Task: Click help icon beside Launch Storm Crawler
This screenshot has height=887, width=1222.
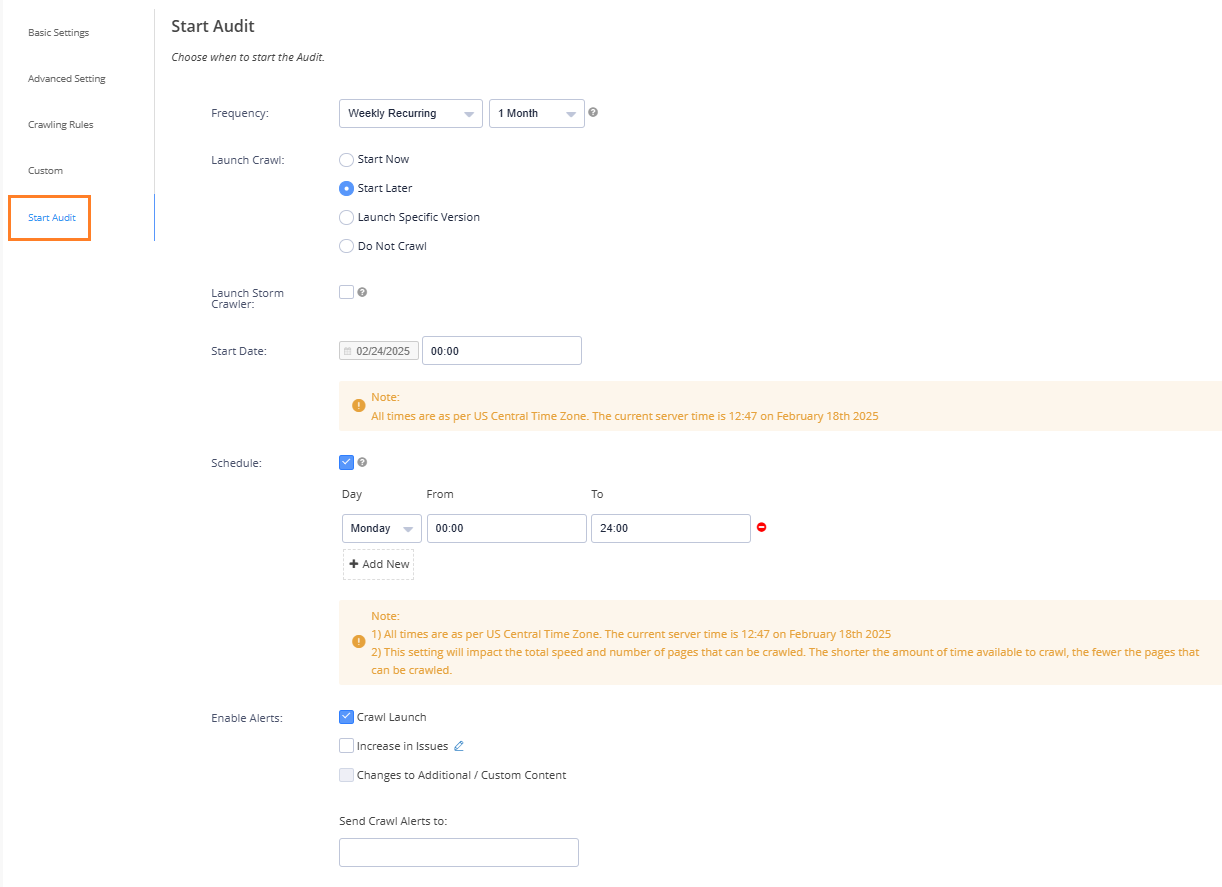Action: coord(362,292)
